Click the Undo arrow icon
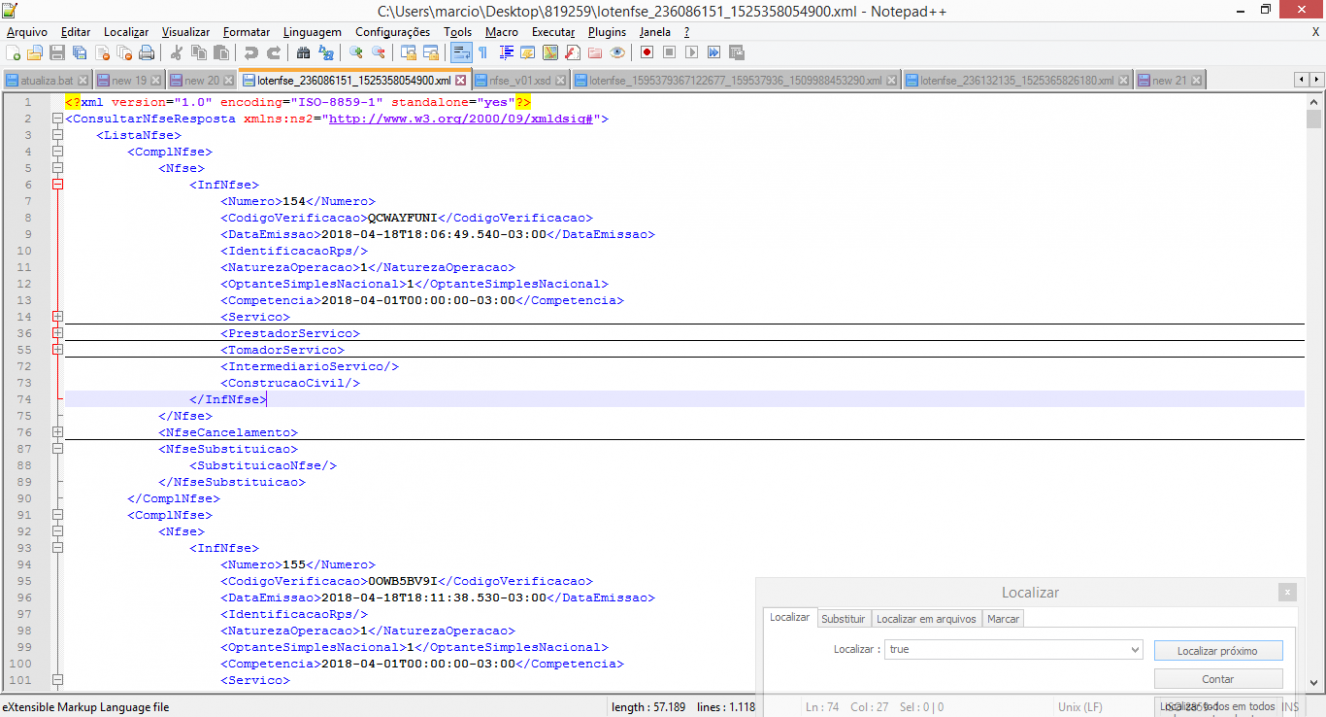Image resolution: width=1326 pixels, height=717 pixels. [x=250, y=52]
